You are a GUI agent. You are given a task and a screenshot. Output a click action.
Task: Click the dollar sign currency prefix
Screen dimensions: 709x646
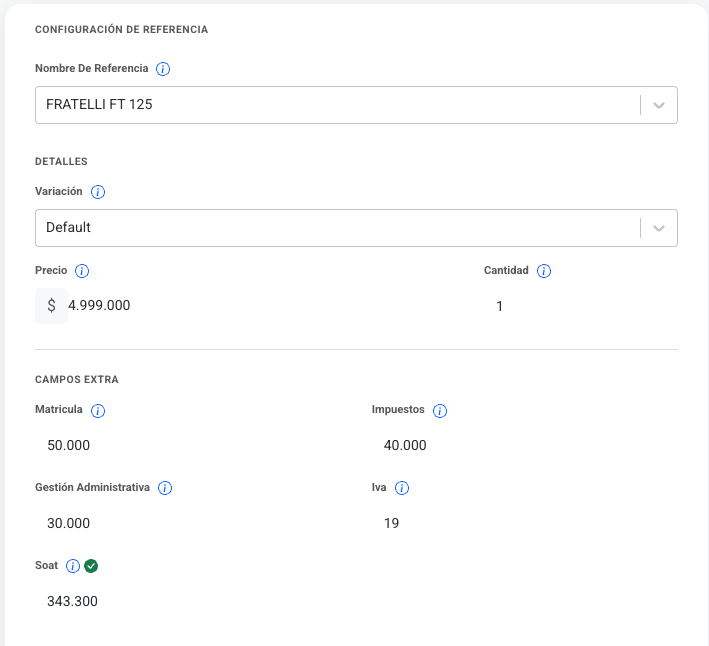click(51, 306)
